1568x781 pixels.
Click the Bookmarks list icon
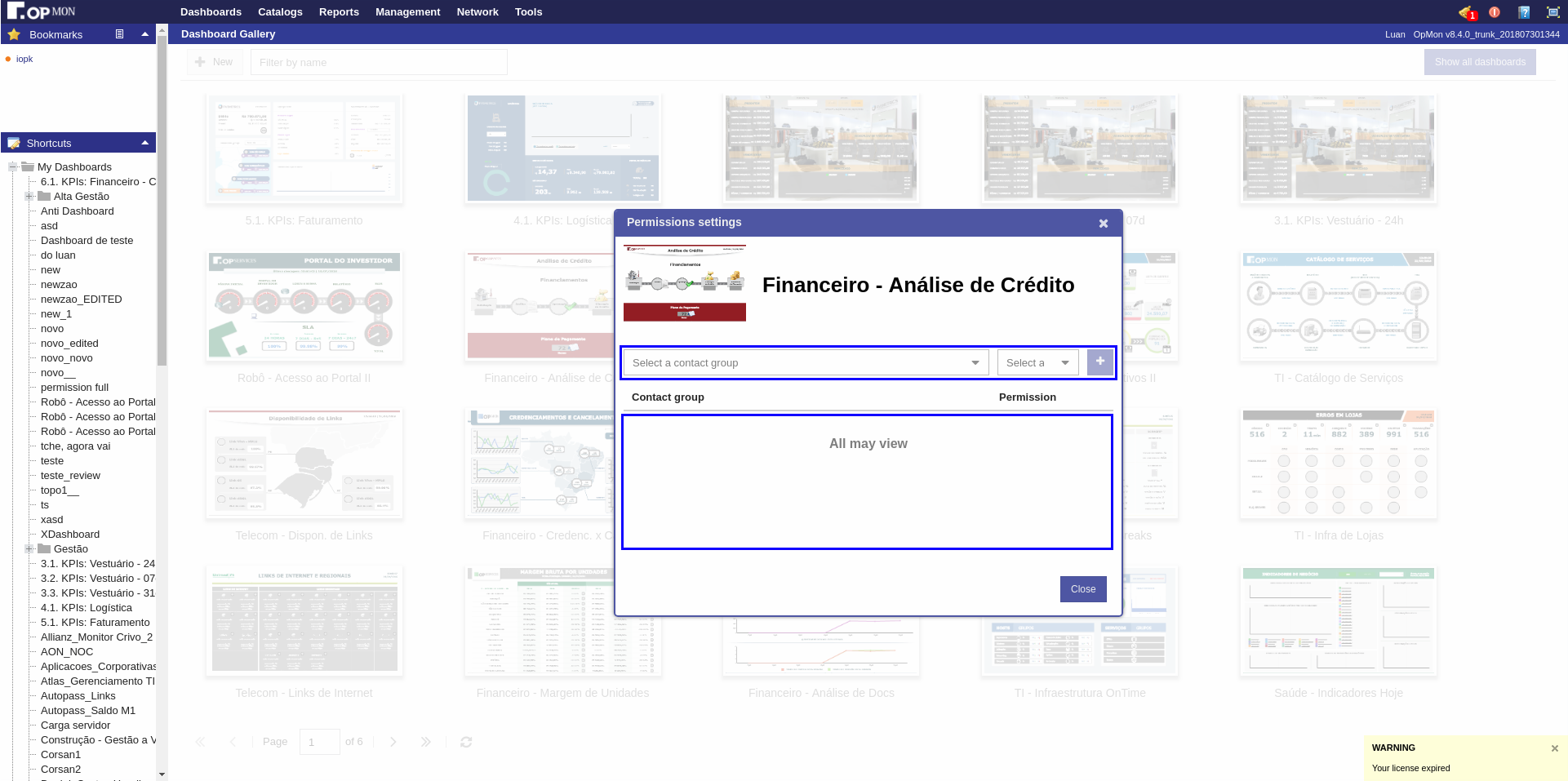(x=119, y=34)
